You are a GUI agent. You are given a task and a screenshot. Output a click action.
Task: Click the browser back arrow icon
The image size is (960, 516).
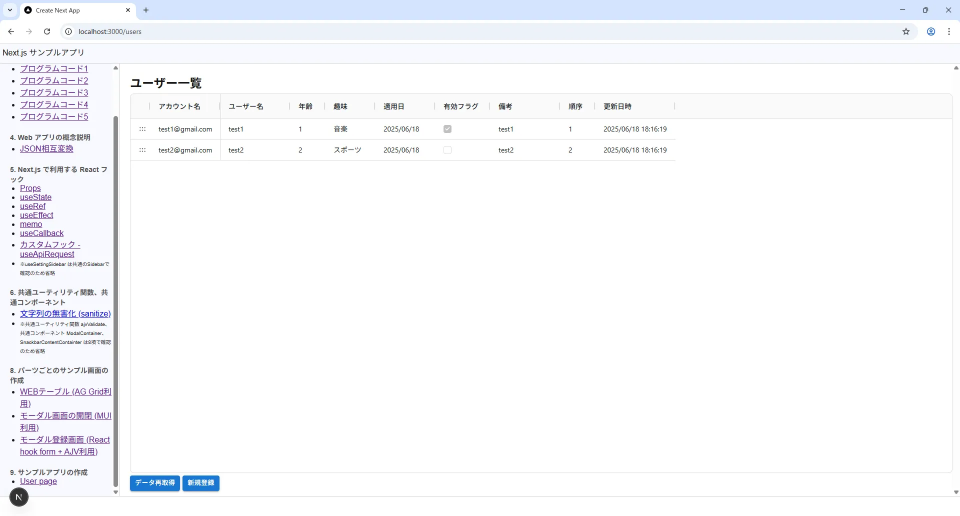(11, 31)
